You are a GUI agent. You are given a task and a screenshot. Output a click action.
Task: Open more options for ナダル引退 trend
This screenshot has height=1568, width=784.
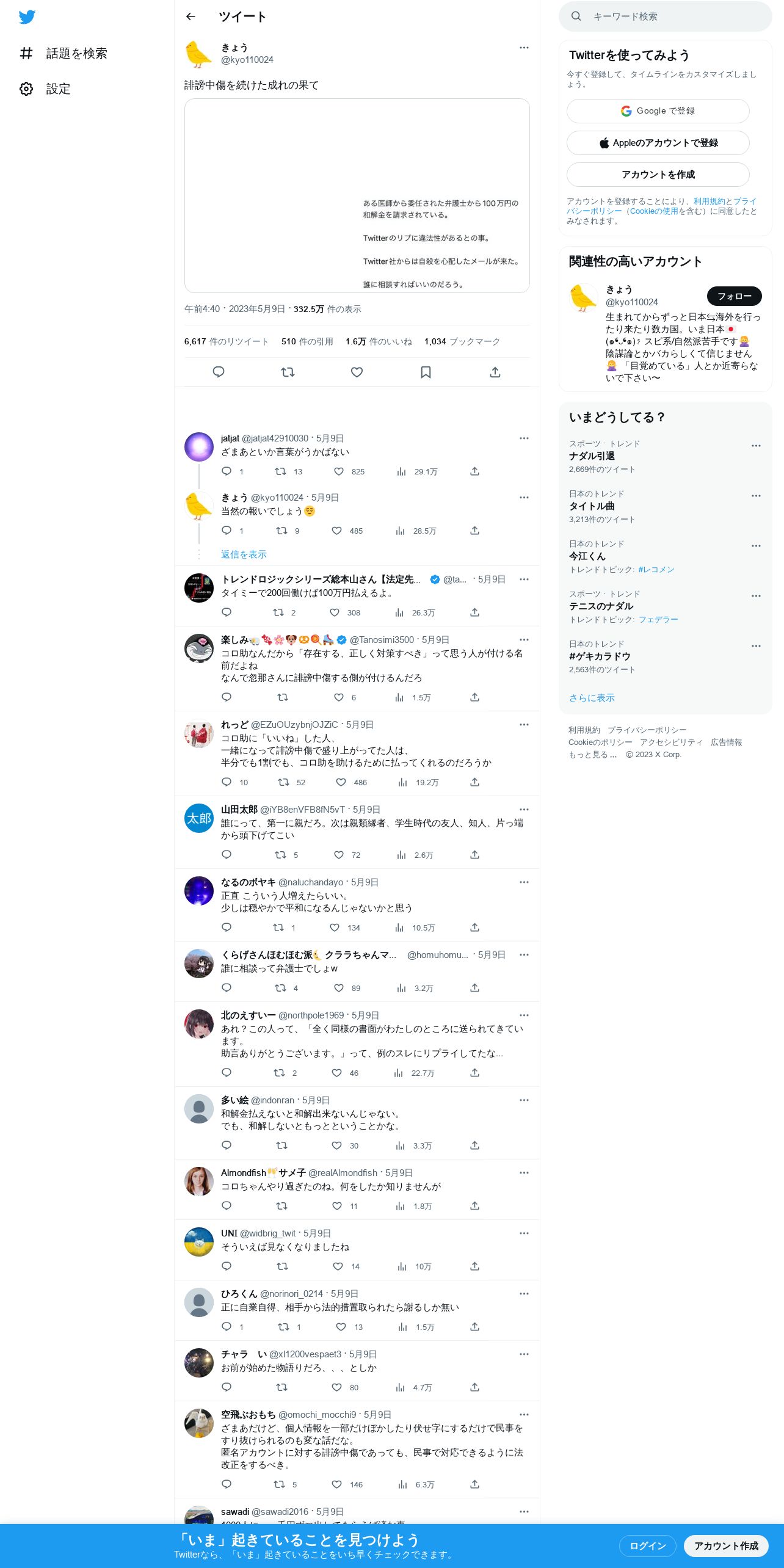tap(756, 446)
